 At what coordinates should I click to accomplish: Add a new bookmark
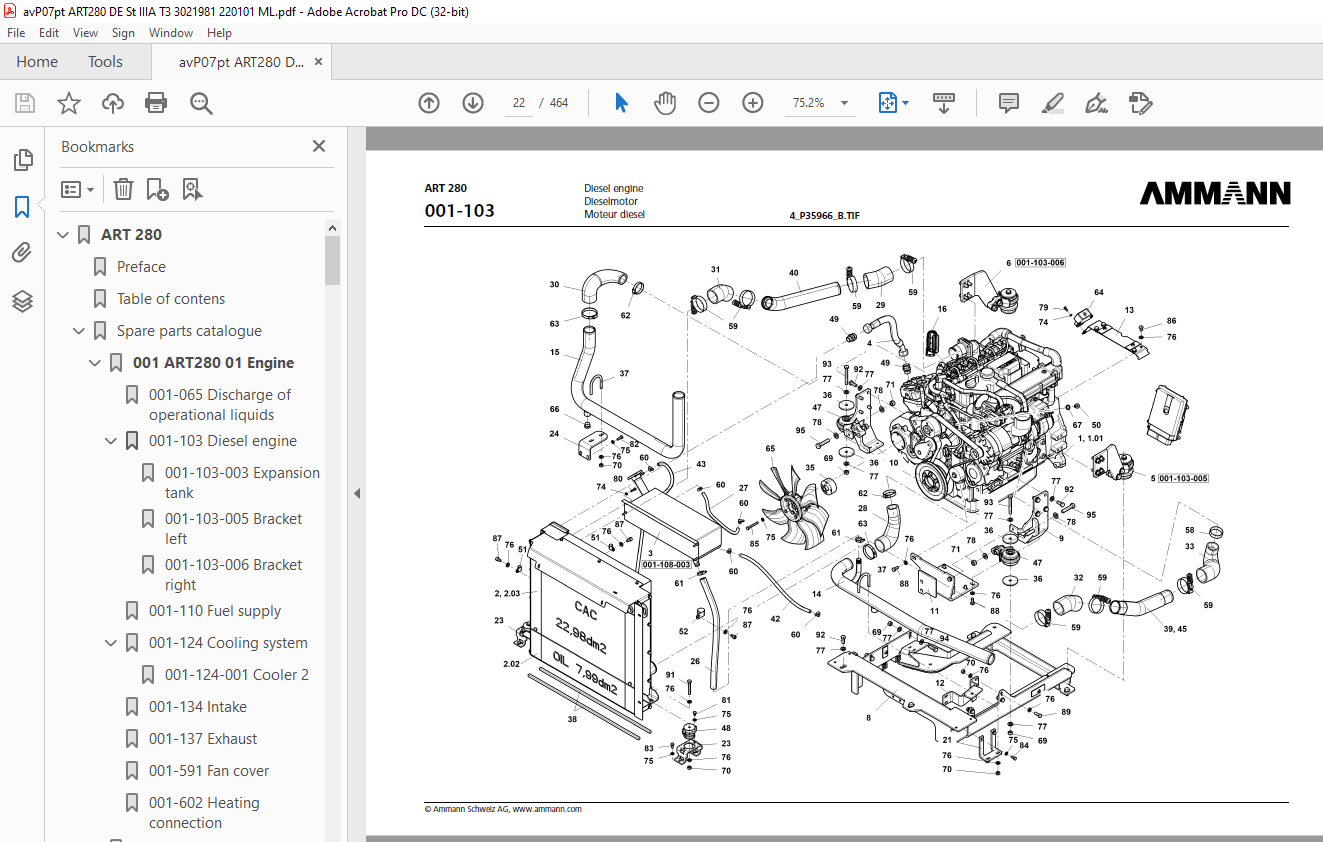(157, 189)
